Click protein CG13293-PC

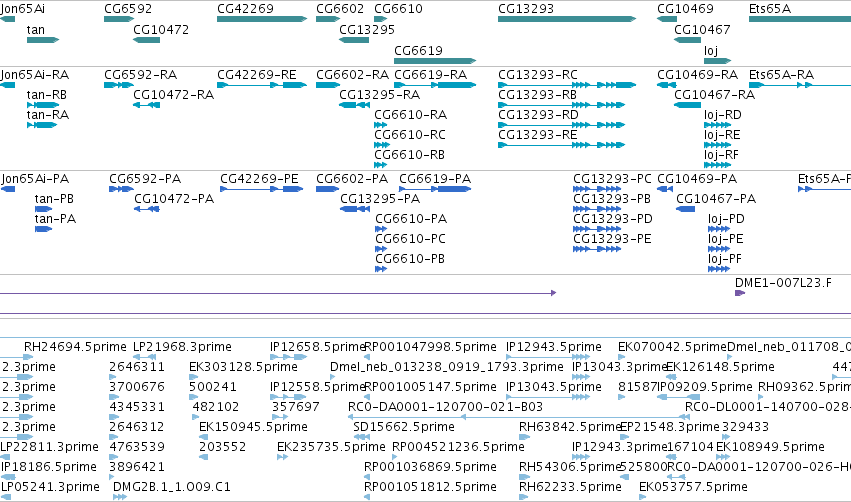612,179
